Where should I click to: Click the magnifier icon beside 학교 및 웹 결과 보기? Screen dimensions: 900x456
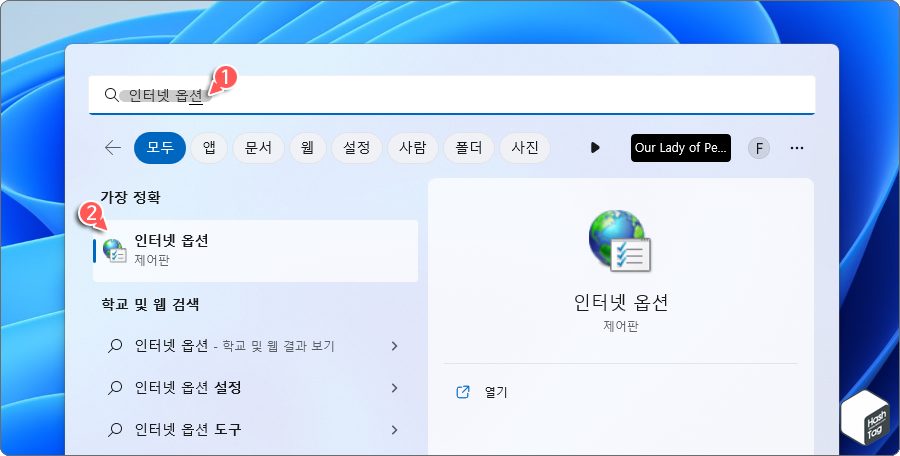click(x=115, y=346)
